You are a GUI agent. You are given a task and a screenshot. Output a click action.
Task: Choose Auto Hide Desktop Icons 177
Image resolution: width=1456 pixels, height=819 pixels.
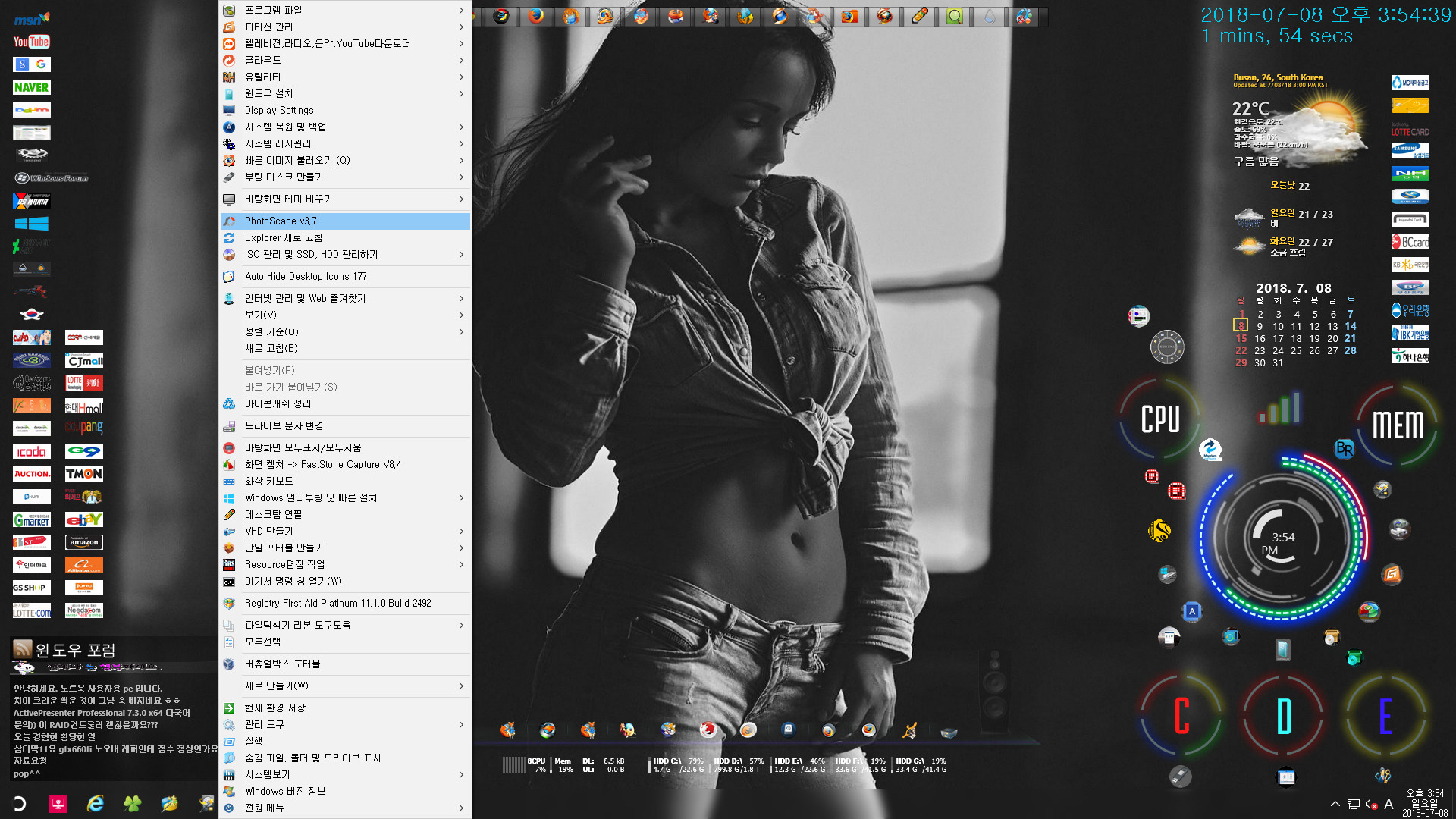click(345, 276)
